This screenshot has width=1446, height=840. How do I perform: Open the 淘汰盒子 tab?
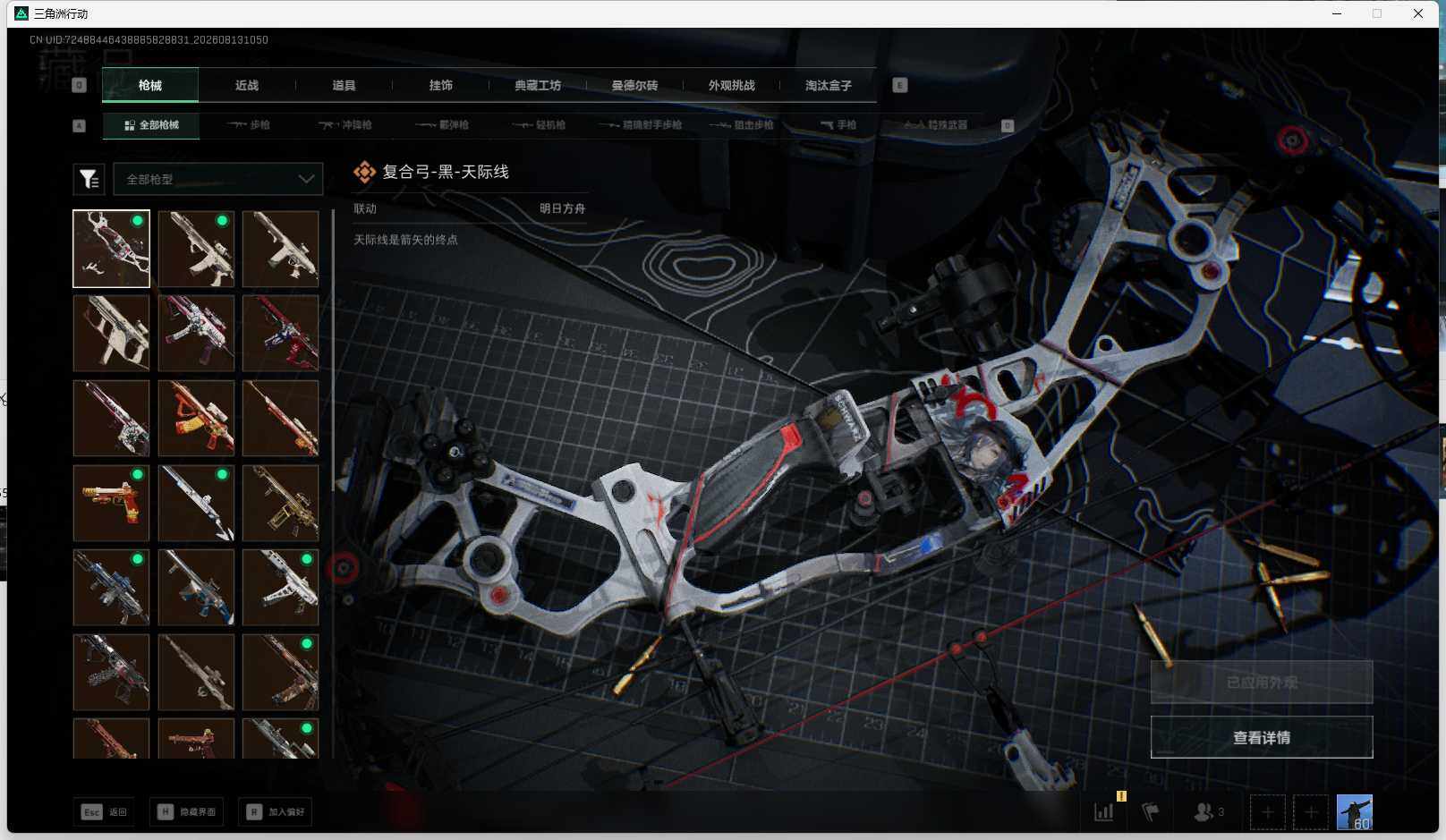pyautogui.click(x=828, y=85)
